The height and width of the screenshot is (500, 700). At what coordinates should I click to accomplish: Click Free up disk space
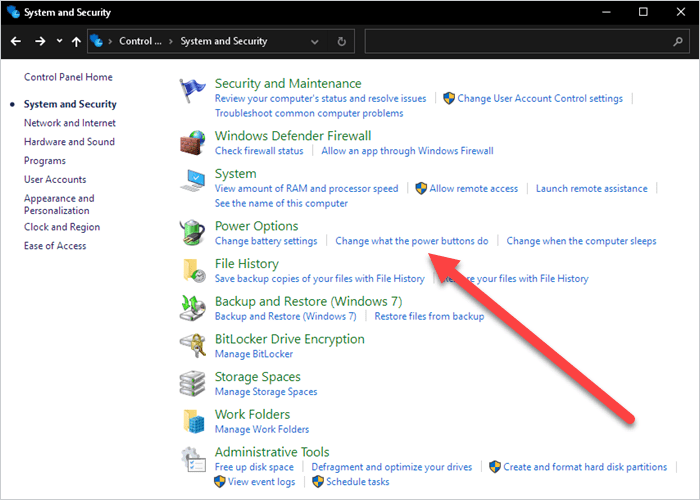[x=254, y=467]
